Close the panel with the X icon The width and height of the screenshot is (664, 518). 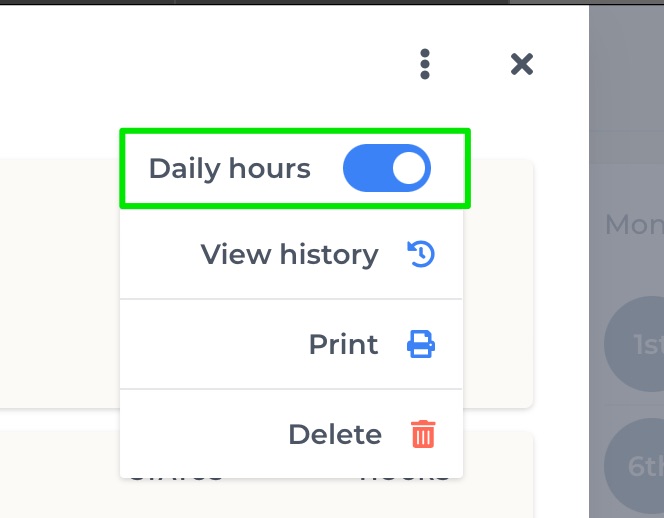pos(522,64)
